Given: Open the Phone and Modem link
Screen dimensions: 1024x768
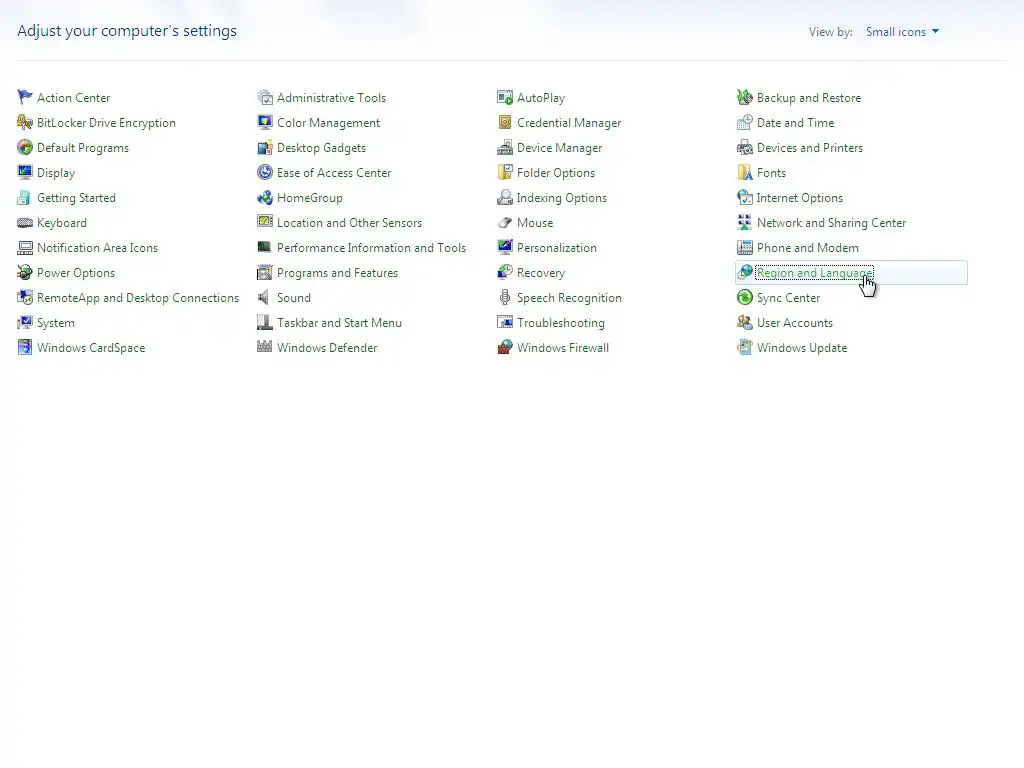Looking at the screenshot, I should 807,248.
